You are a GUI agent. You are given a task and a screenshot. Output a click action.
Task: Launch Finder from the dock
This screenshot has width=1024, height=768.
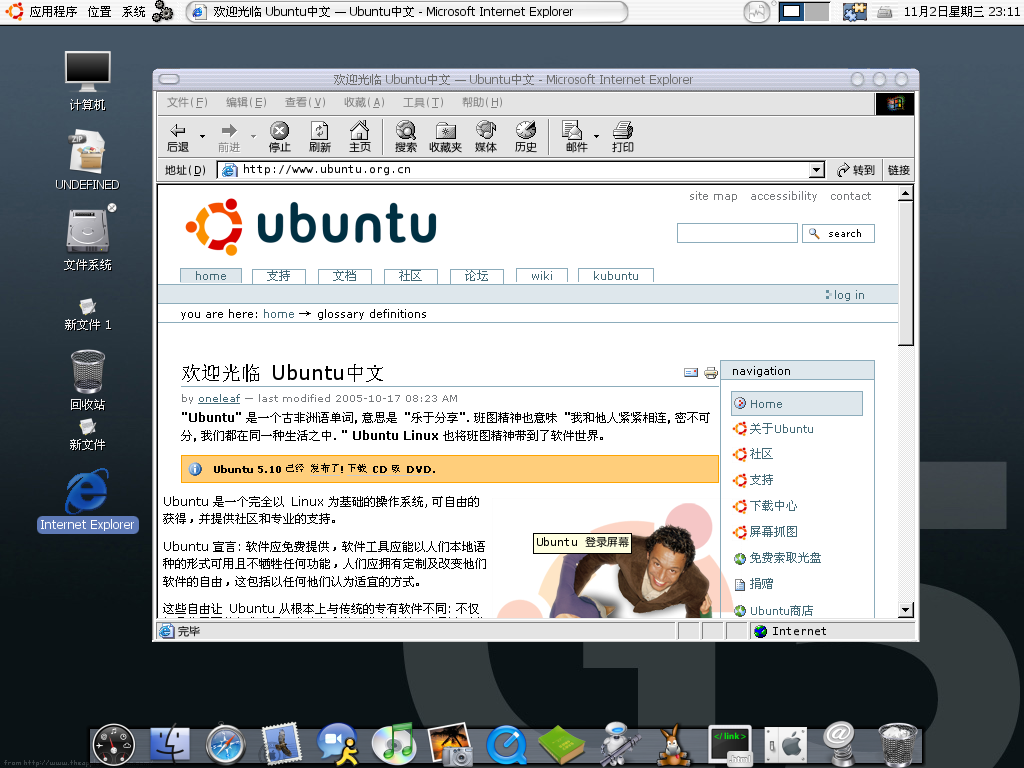tap(169, 744)
